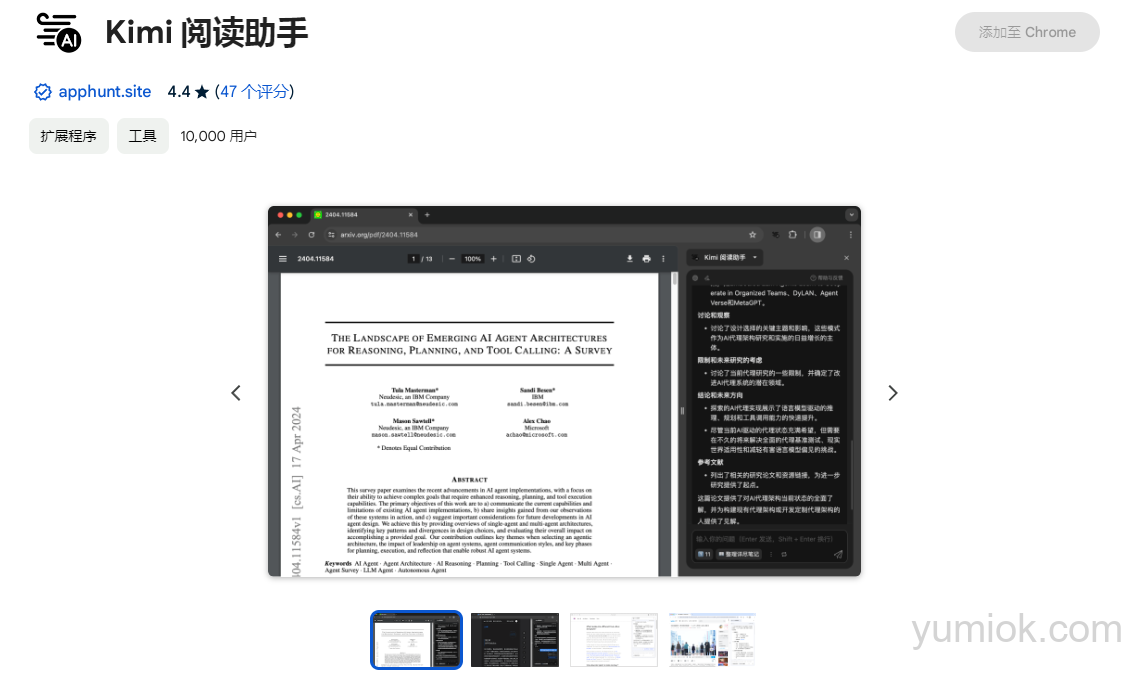
Task: Click the PDF fit-to-page icon in preview
Action: 516,259
